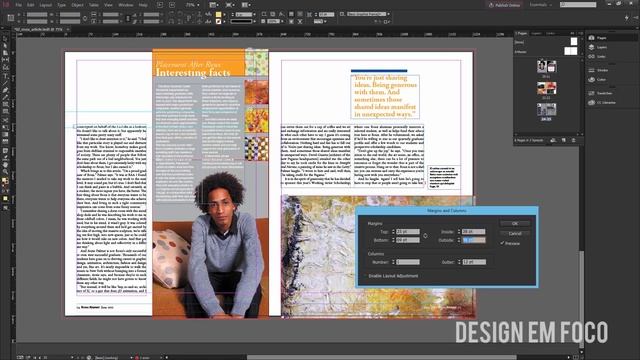Click the Top margin input field
640x360 pixels.
click(408, 231)
